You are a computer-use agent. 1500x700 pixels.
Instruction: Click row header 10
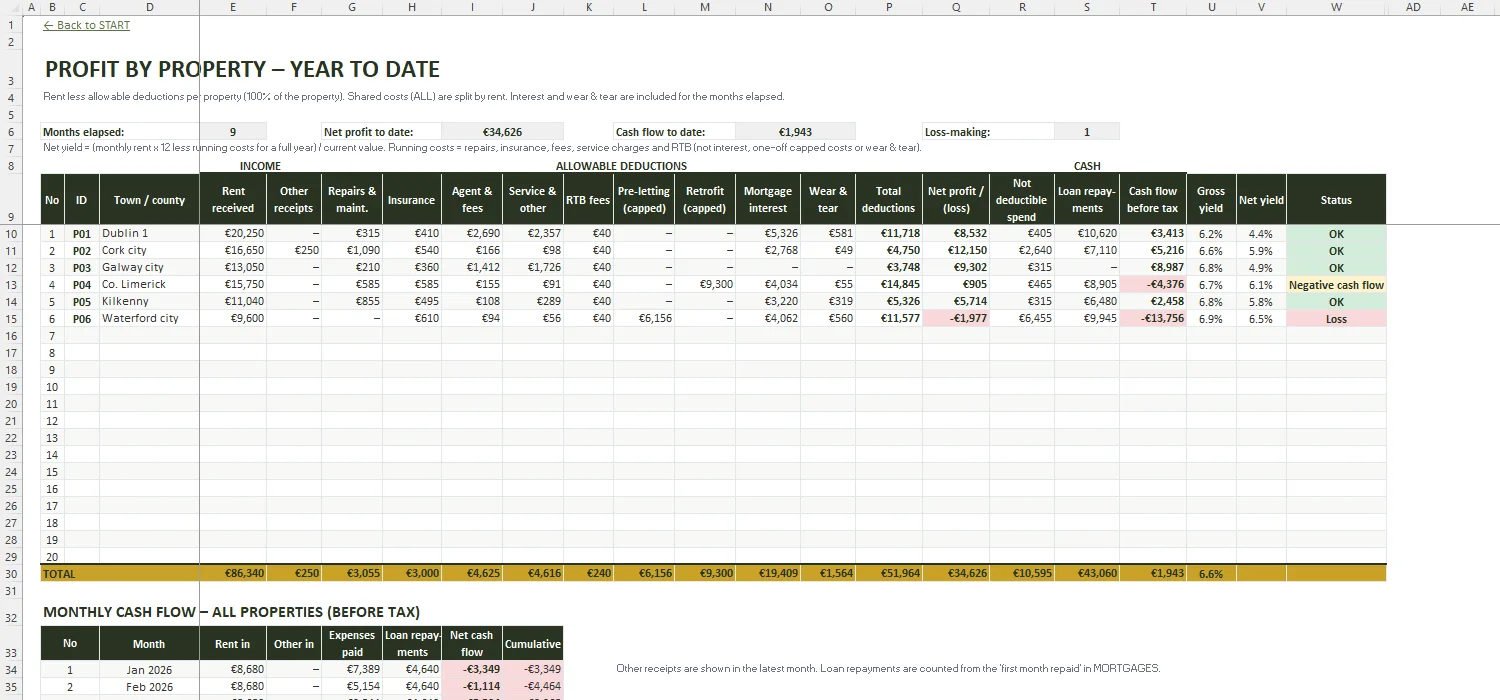(11, 233)
